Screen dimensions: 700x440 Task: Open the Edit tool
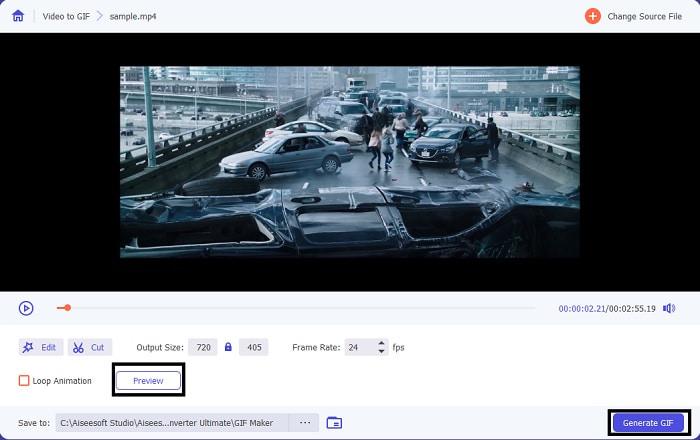(41, 347)
